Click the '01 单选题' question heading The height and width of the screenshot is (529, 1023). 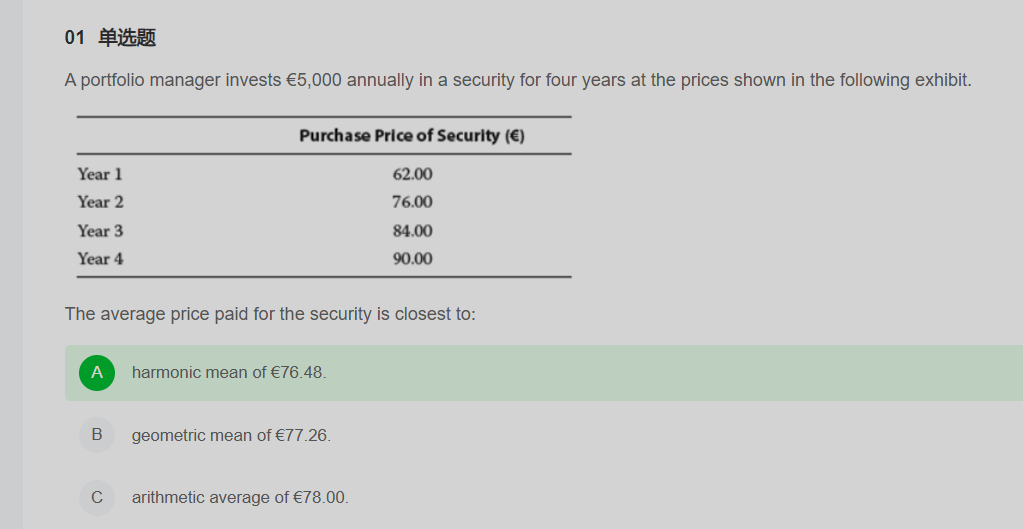(x=110, y=38)
